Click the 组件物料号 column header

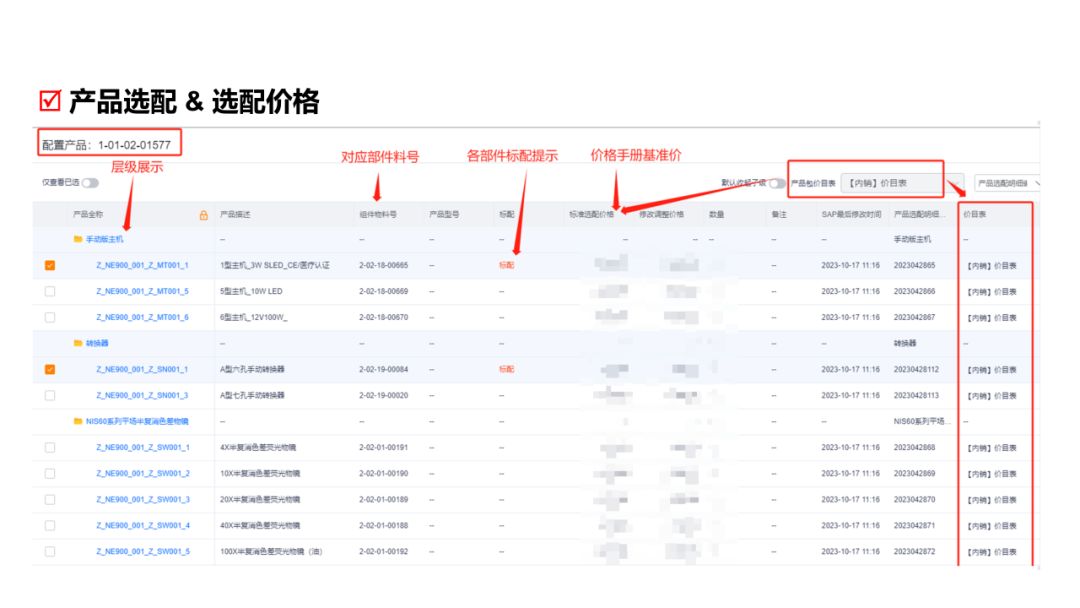[378, 215]
